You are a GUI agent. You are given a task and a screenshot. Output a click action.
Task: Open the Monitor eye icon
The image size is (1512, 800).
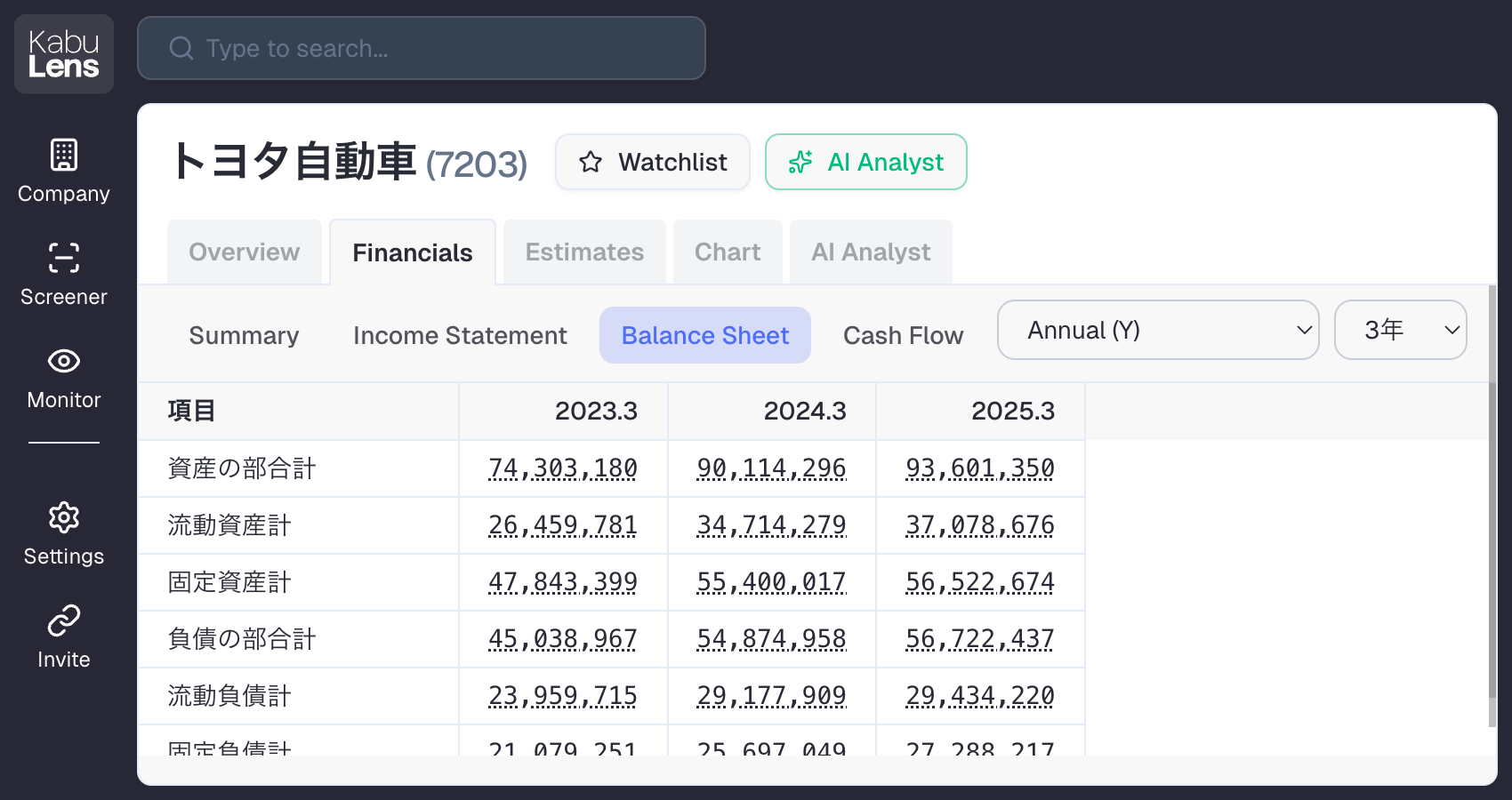coord(64,361)
